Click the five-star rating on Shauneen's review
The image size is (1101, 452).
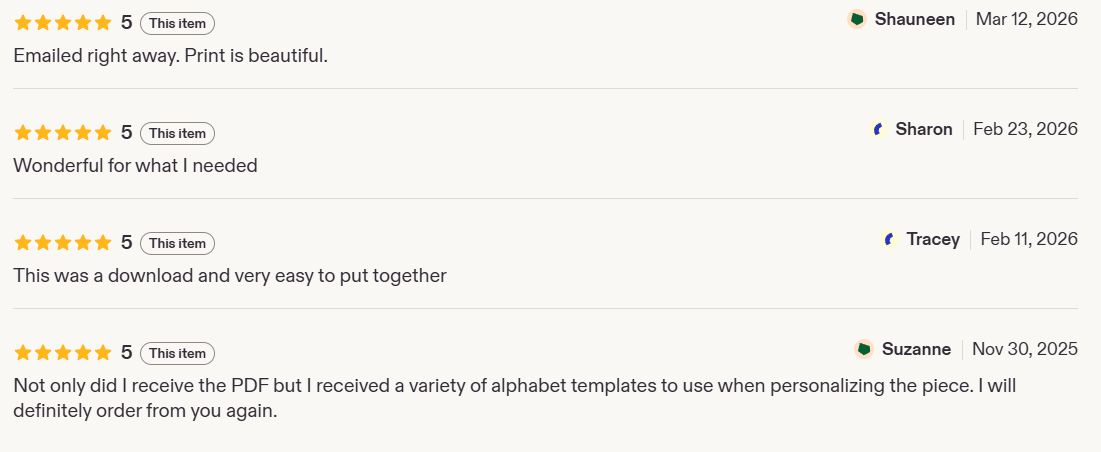click(62, 23)
